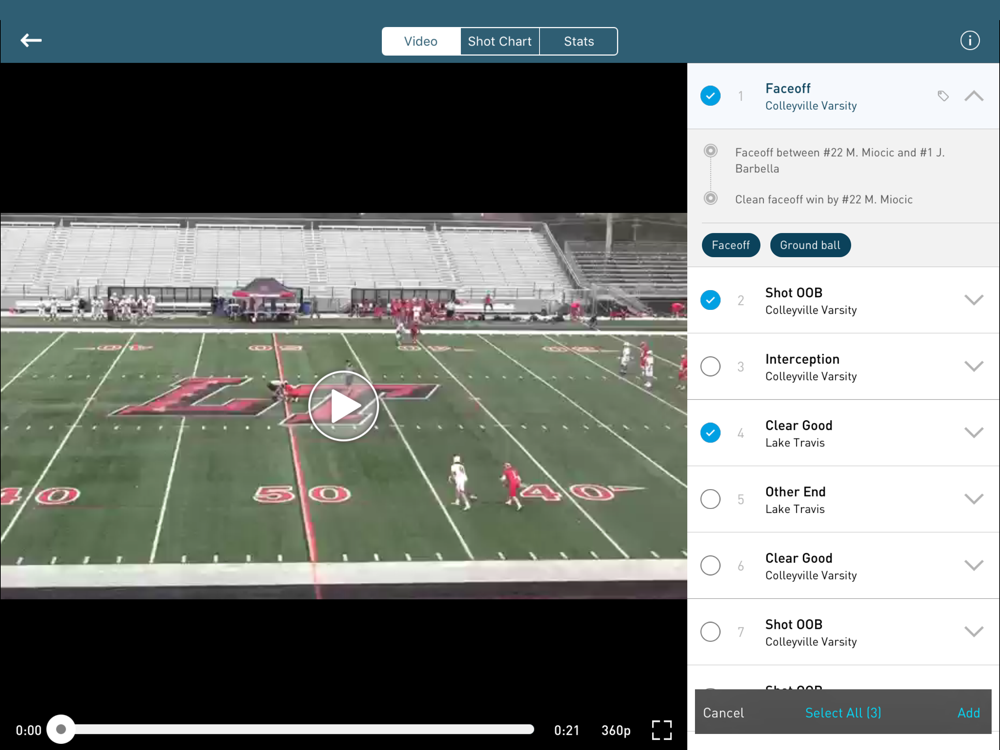Click the Other End play title
Viewport: 1000px width, 750px height.
(x=795, y=492)
